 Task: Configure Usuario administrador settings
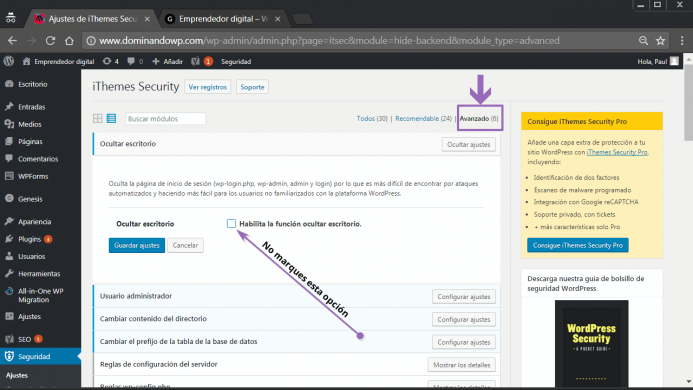tap(464, 297)
